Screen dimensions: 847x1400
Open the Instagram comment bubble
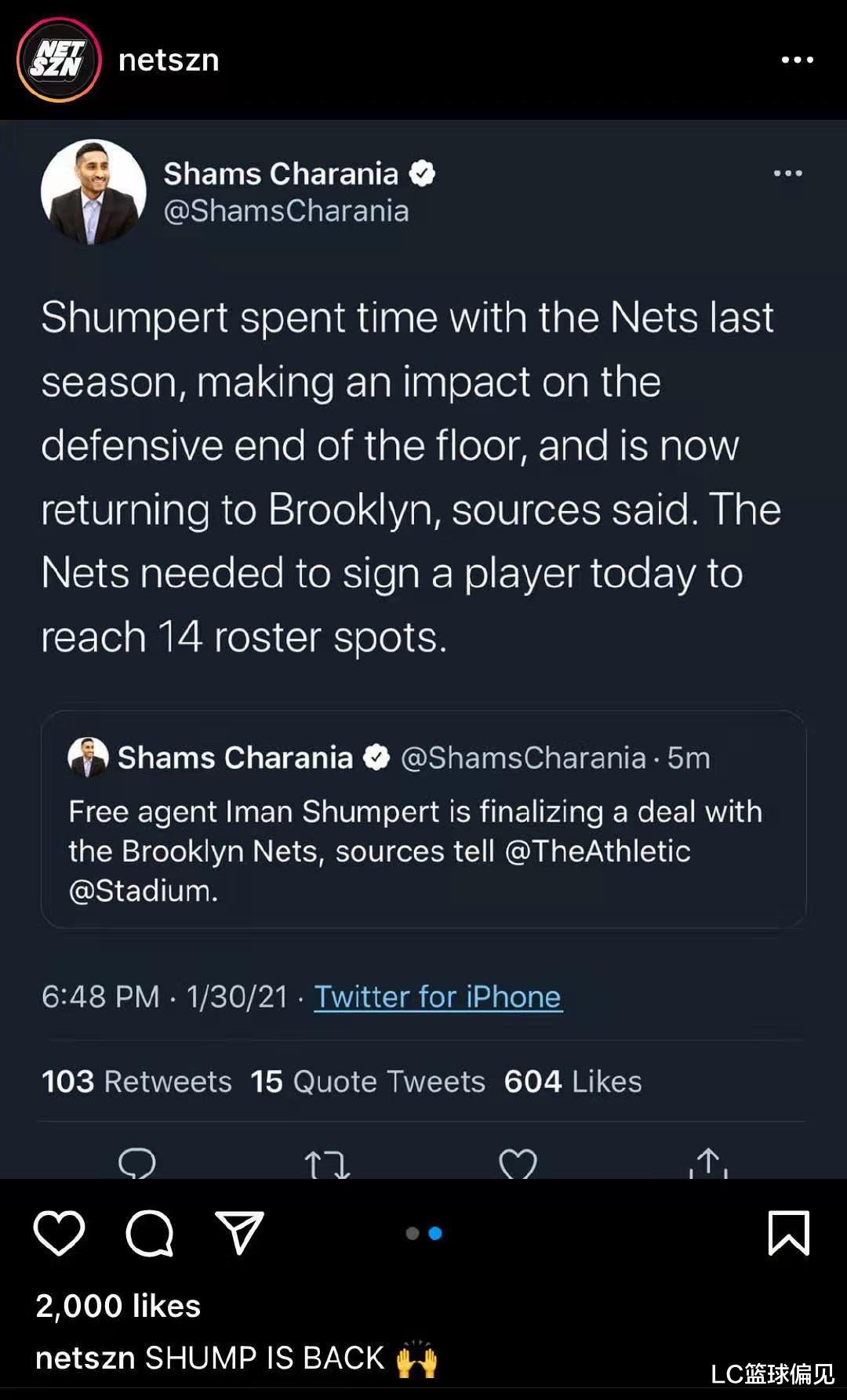click(x=149, y=1233)
